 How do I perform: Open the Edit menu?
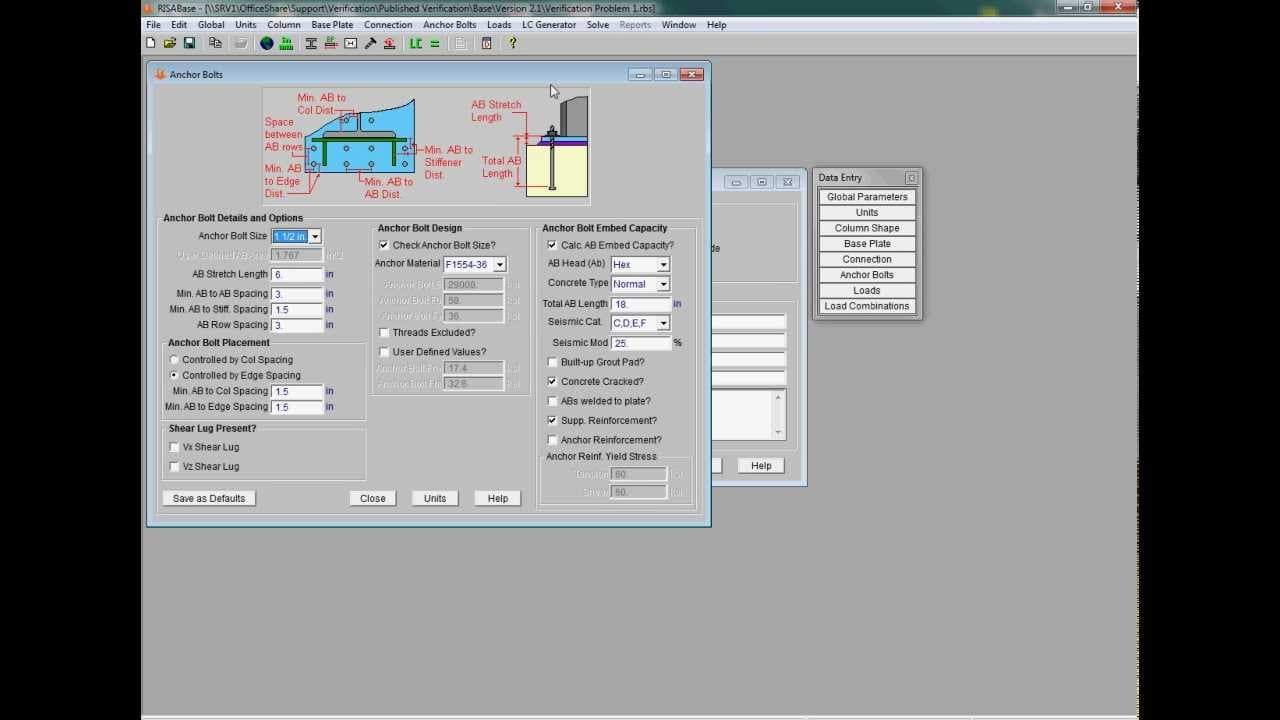pos(179,25)
